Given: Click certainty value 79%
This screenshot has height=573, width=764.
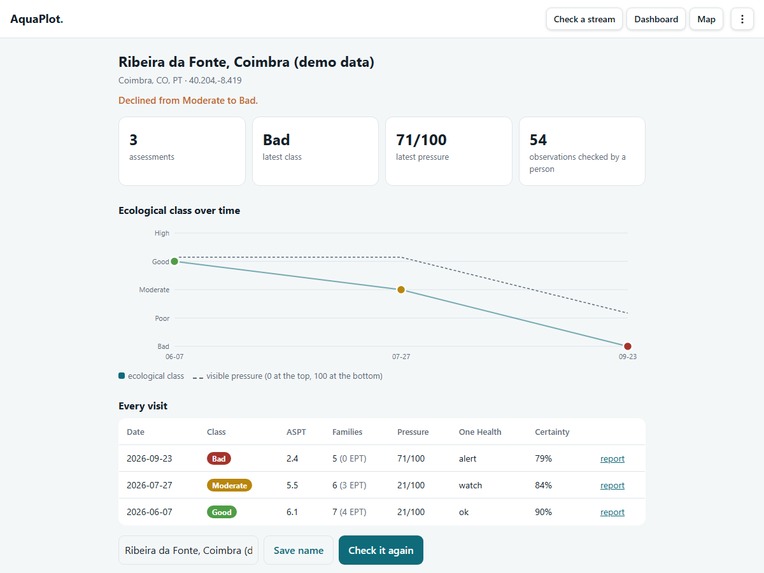Looking at the screenshot, I should point(543,458).
